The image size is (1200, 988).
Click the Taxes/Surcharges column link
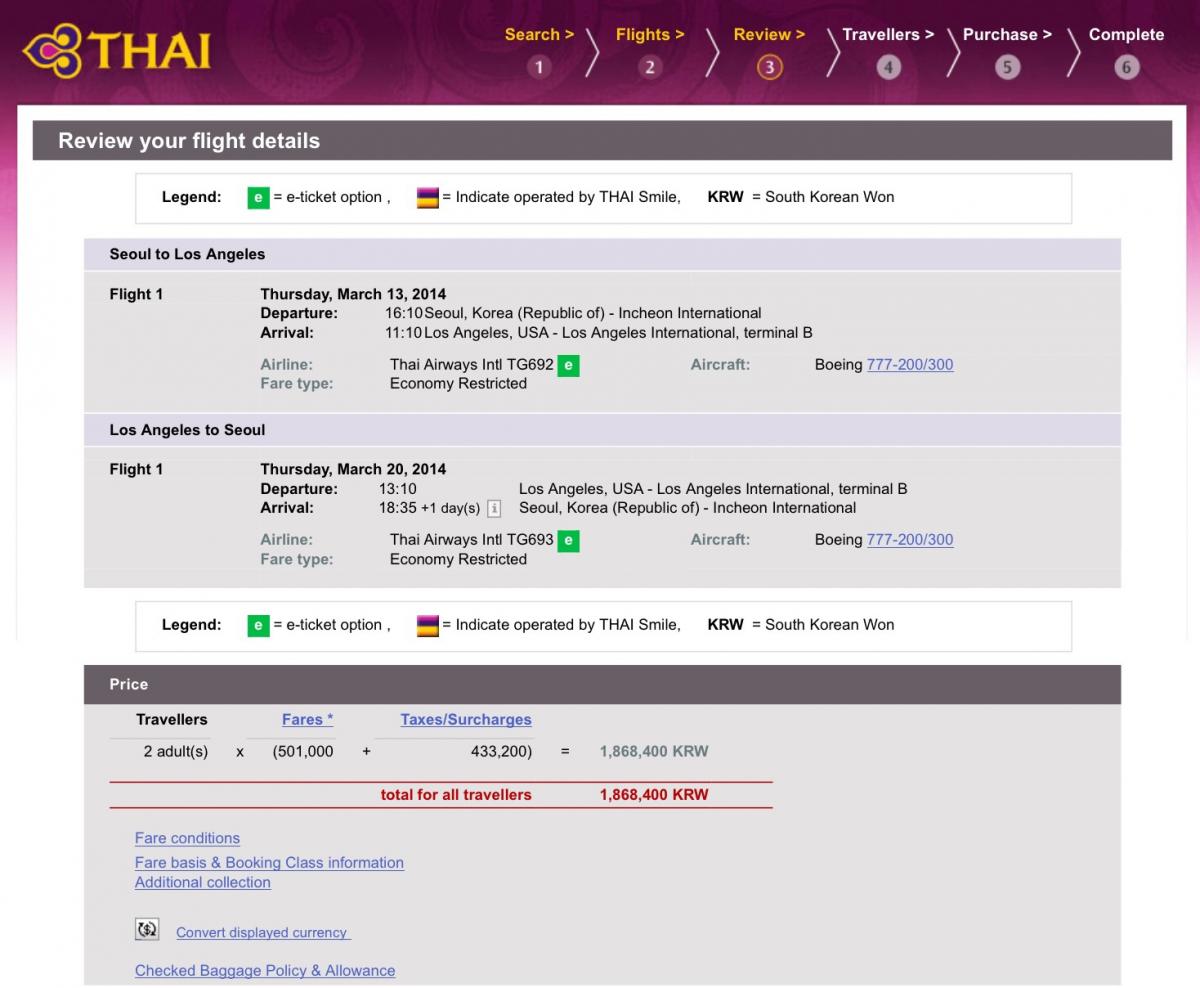466,719
